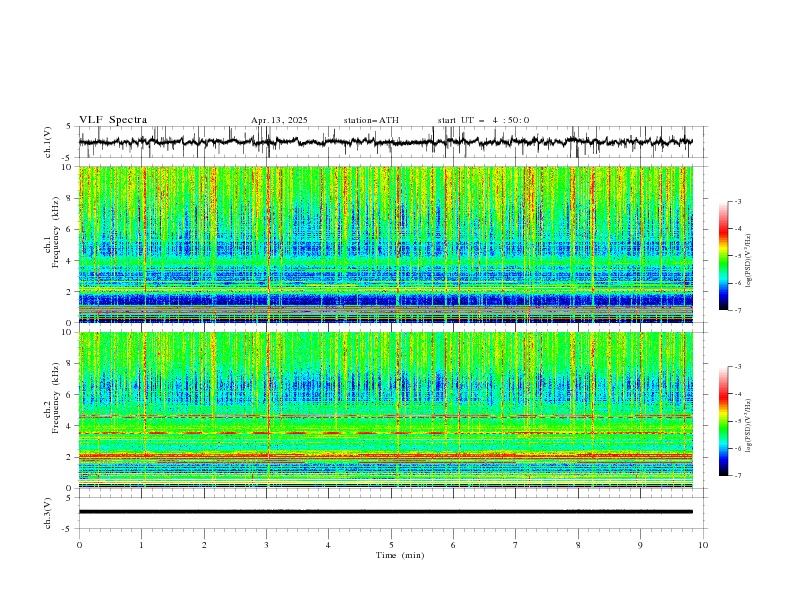The width and height of the screenshot is (792, 612).
Task: Click the ch.1 PSD color bar
Action: click(x=723, y=255)
